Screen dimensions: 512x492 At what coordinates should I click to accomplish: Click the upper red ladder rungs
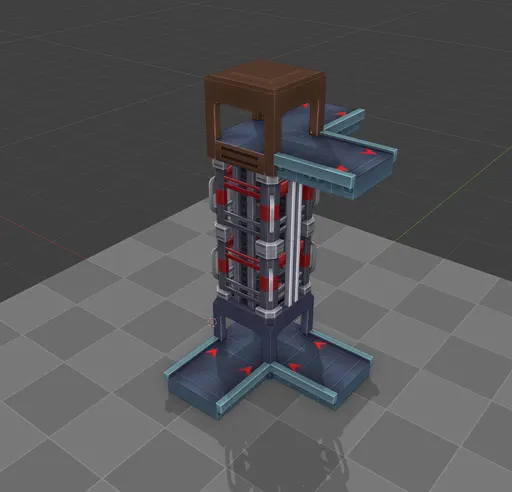pyautogui.click(x=242, y=187)
